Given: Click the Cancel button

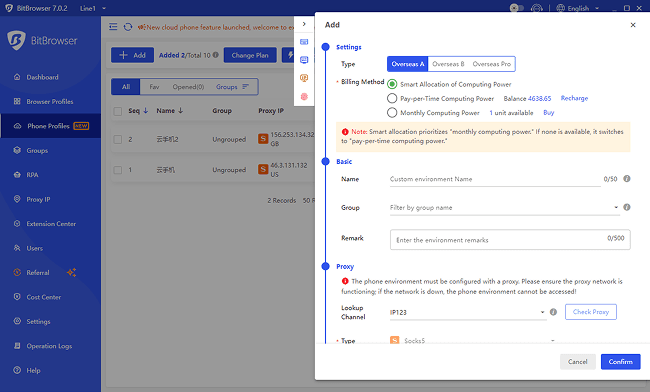Looking at the screenshot, I should tap(577, 361).
